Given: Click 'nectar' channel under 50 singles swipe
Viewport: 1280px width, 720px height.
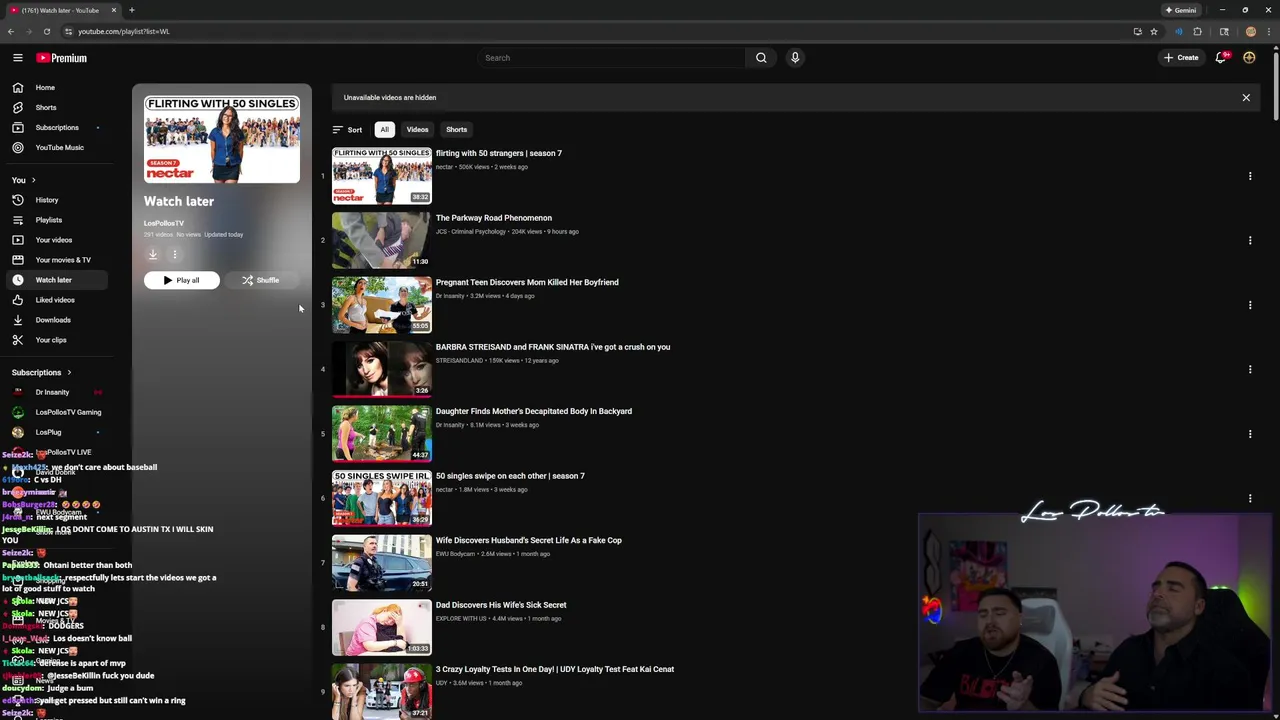Looking at the screenshot, I should click(x=444, y=490).
